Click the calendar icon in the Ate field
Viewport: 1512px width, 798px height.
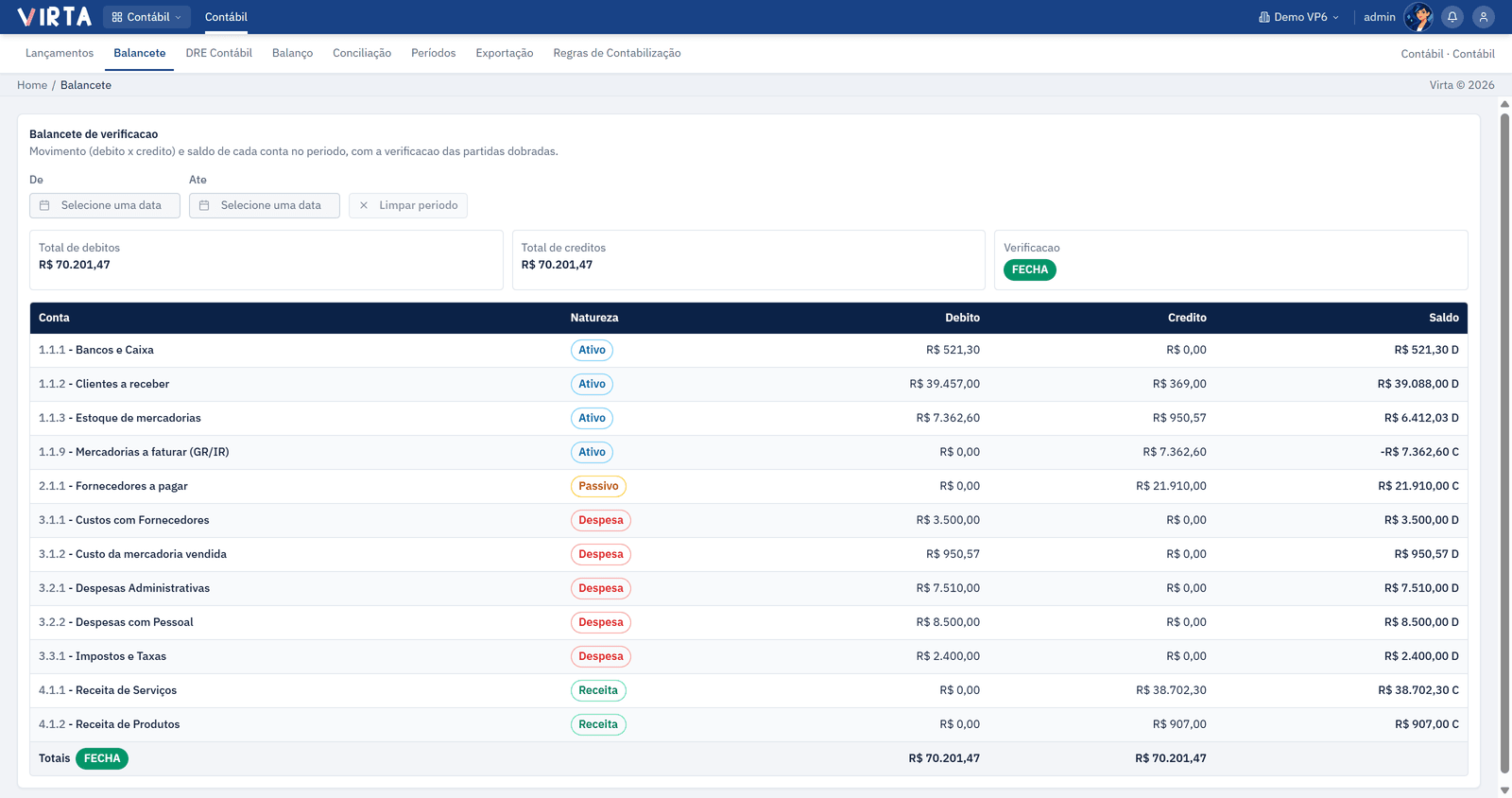coord(204,205)
